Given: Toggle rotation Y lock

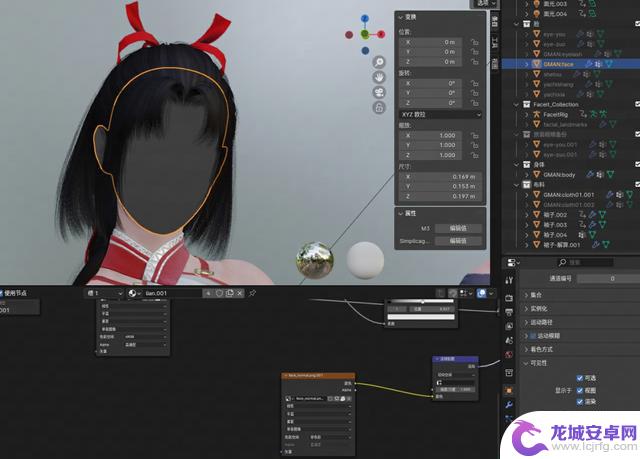Looking at the screenshot, I should (474, 93).
